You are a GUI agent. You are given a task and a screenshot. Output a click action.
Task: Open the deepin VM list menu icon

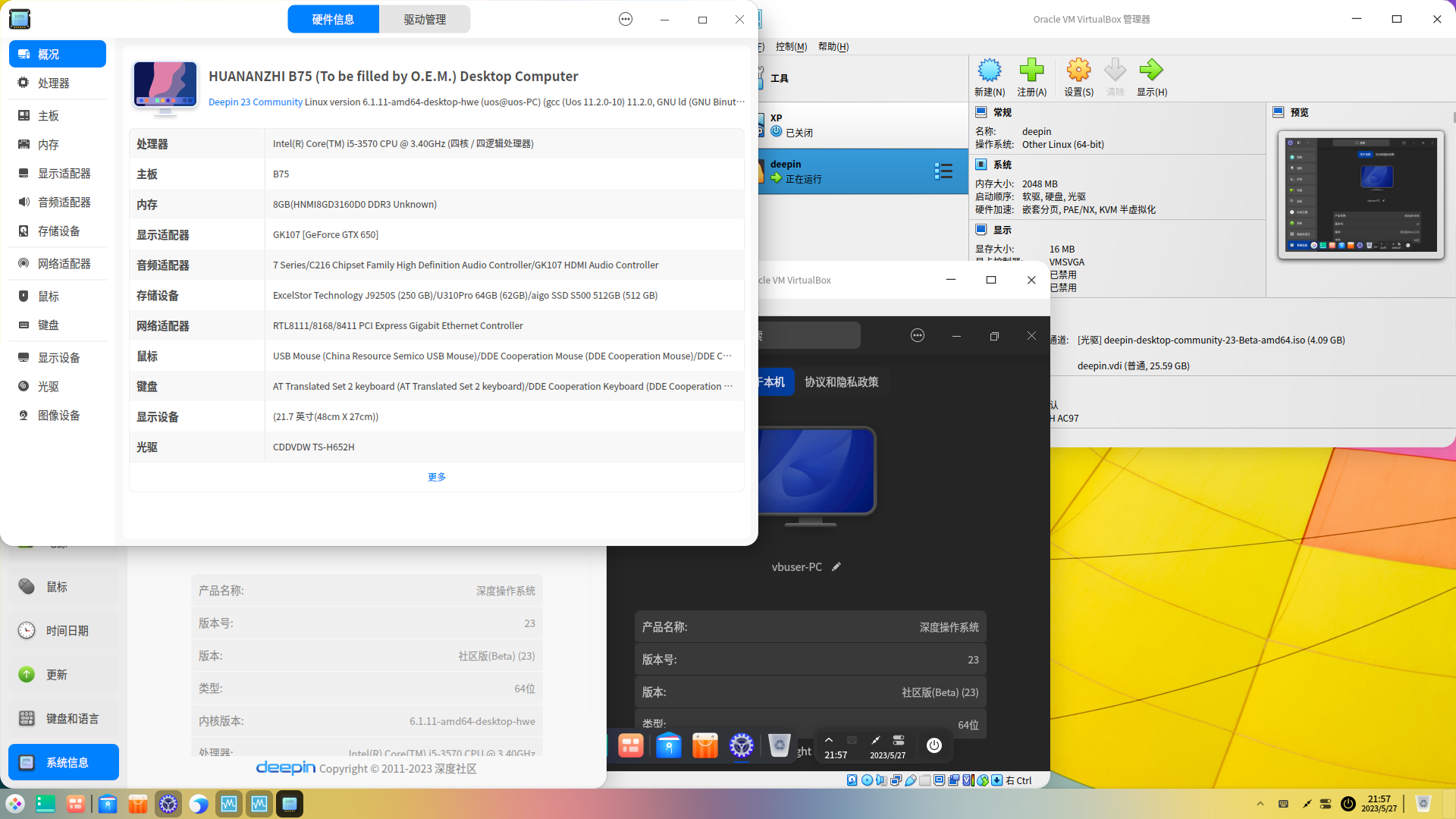tap(943, 171)
